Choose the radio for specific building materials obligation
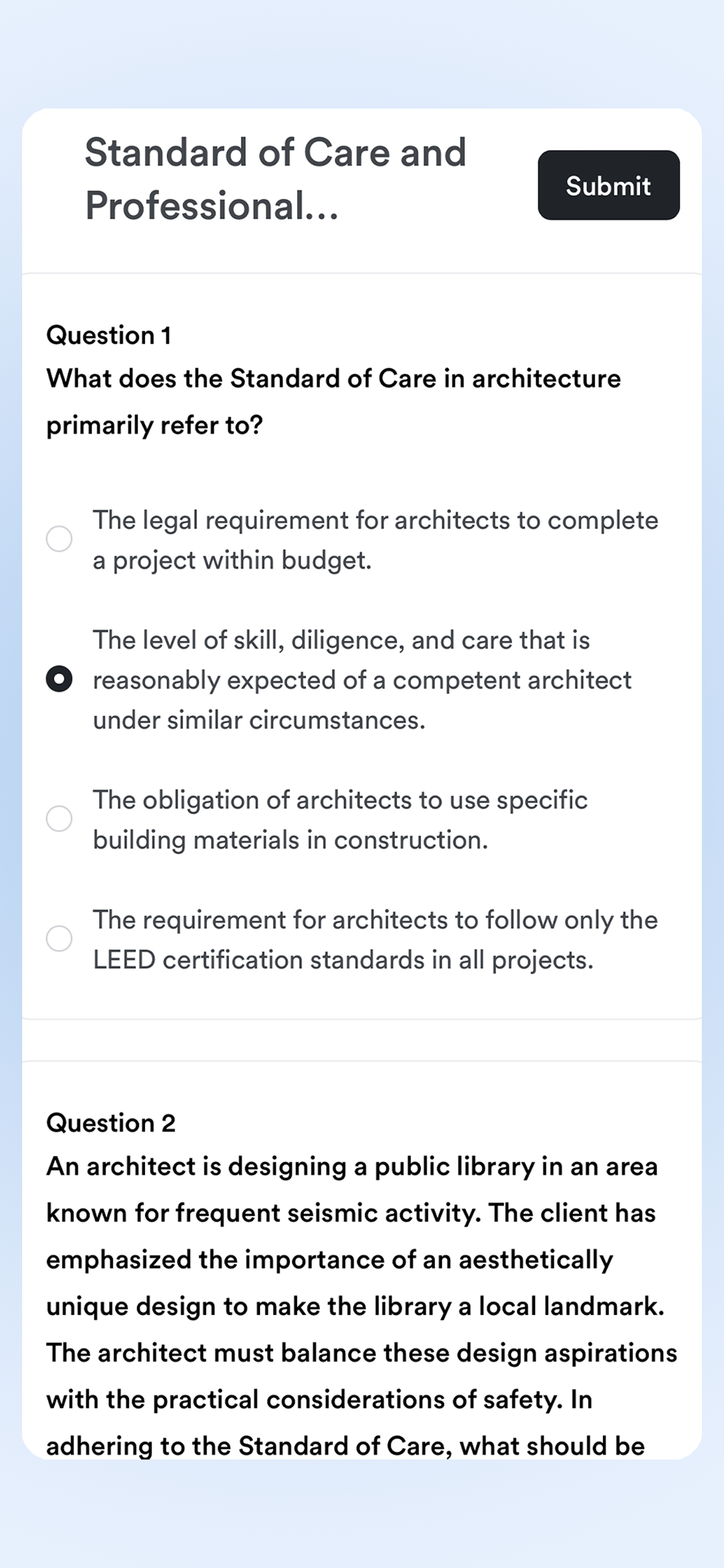 pyautogui.click(x=59, y=818)
